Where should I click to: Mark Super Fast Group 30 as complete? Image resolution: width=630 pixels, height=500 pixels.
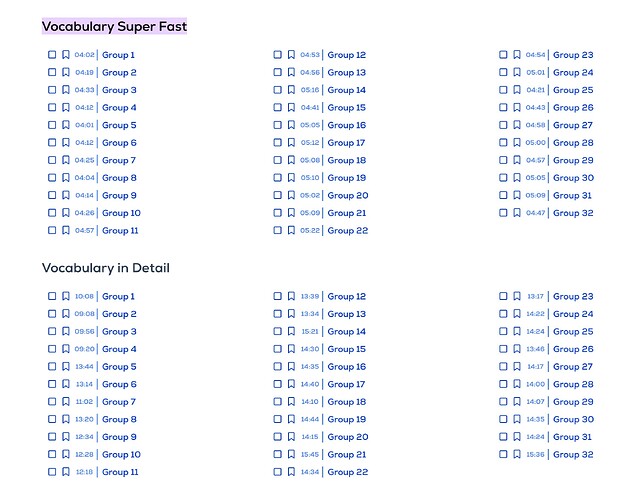[x=503, y=178]
